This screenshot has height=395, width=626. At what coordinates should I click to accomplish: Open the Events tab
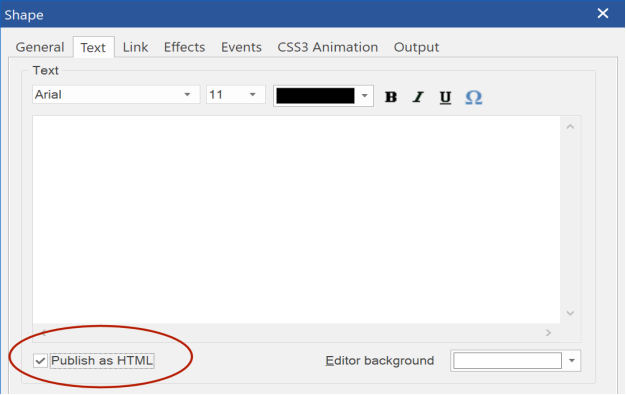click(242, 47)
